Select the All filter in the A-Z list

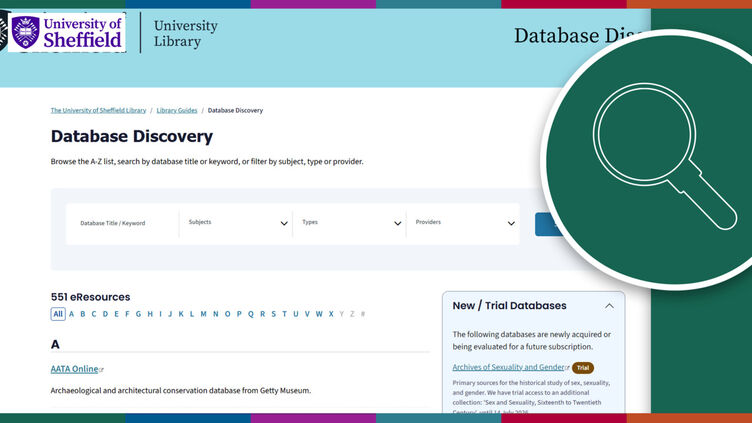pyautogui.click(x=58, y=314)
